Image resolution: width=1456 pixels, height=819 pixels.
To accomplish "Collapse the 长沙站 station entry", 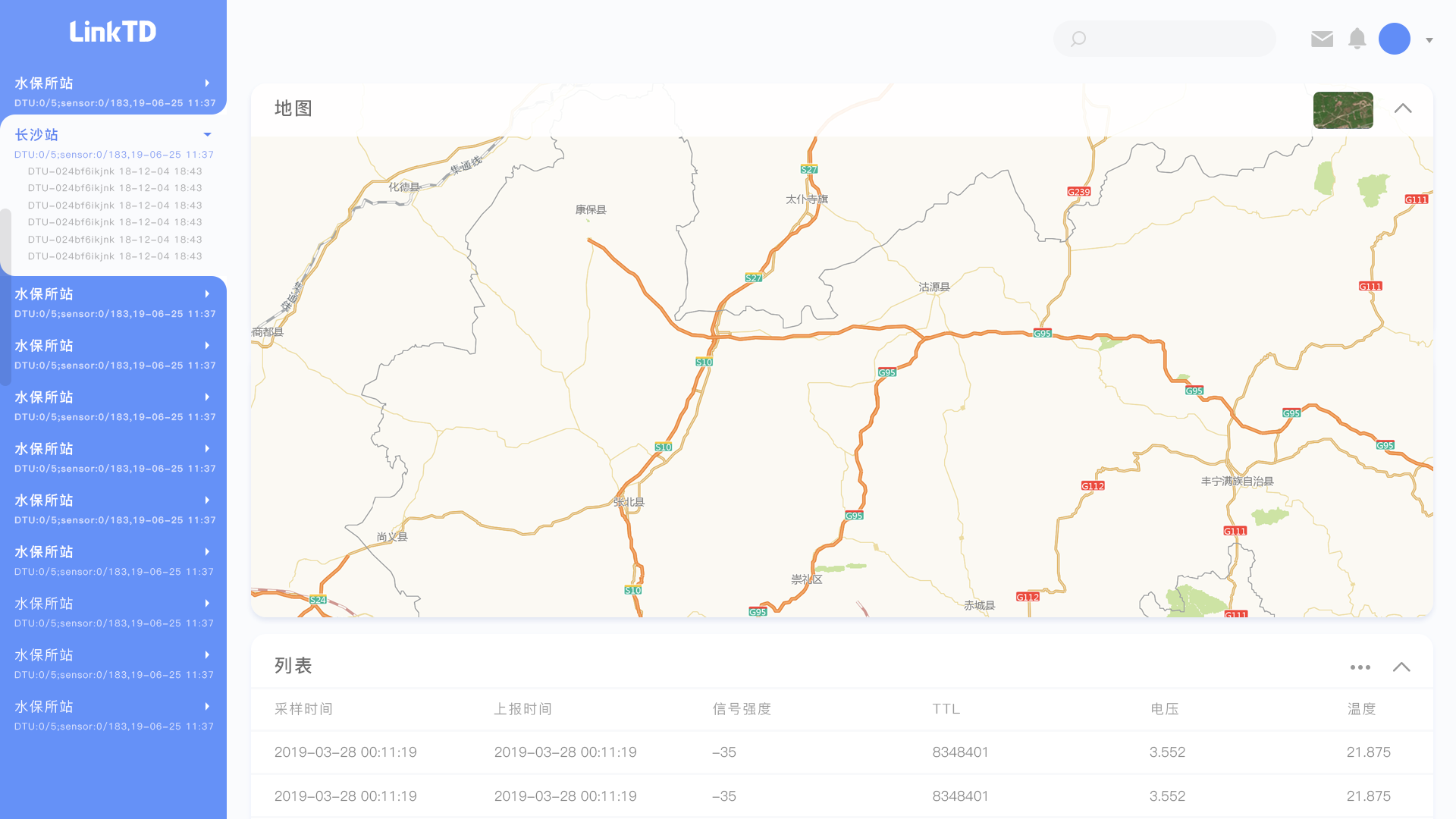I will pyautogui.click(x=207, y=135).
